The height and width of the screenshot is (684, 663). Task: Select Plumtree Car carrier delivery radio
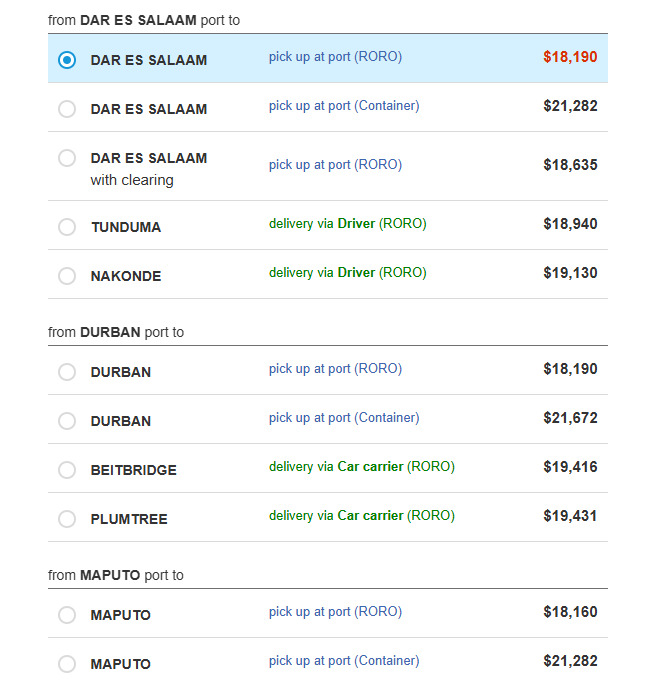click(x=67, y=519)
